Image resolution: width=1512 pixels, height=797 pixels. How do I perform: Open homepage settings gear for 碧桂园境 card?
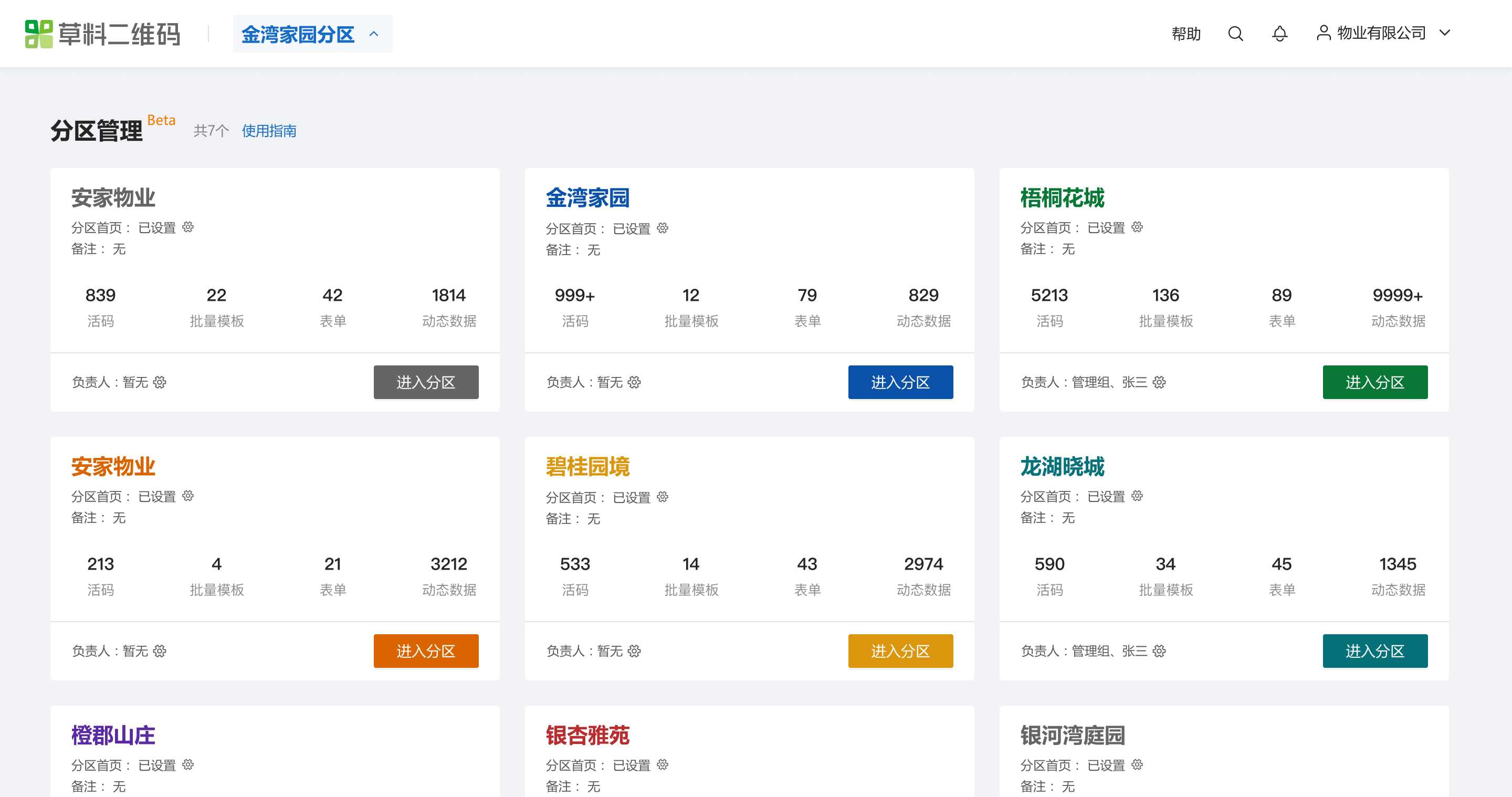[663, 497]
